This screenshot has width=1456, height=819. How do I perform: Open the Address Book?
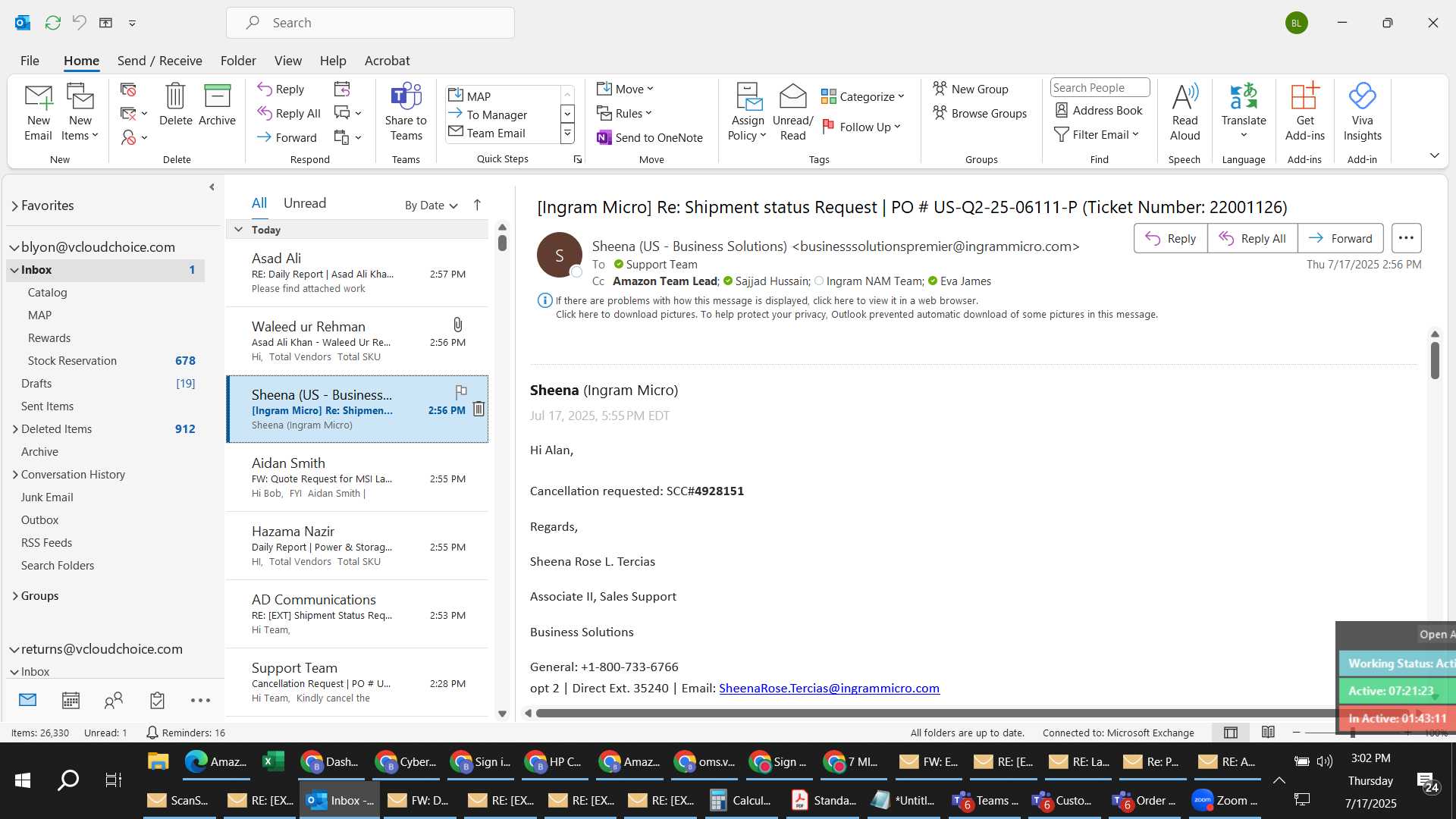click(x=1099, y=110)
